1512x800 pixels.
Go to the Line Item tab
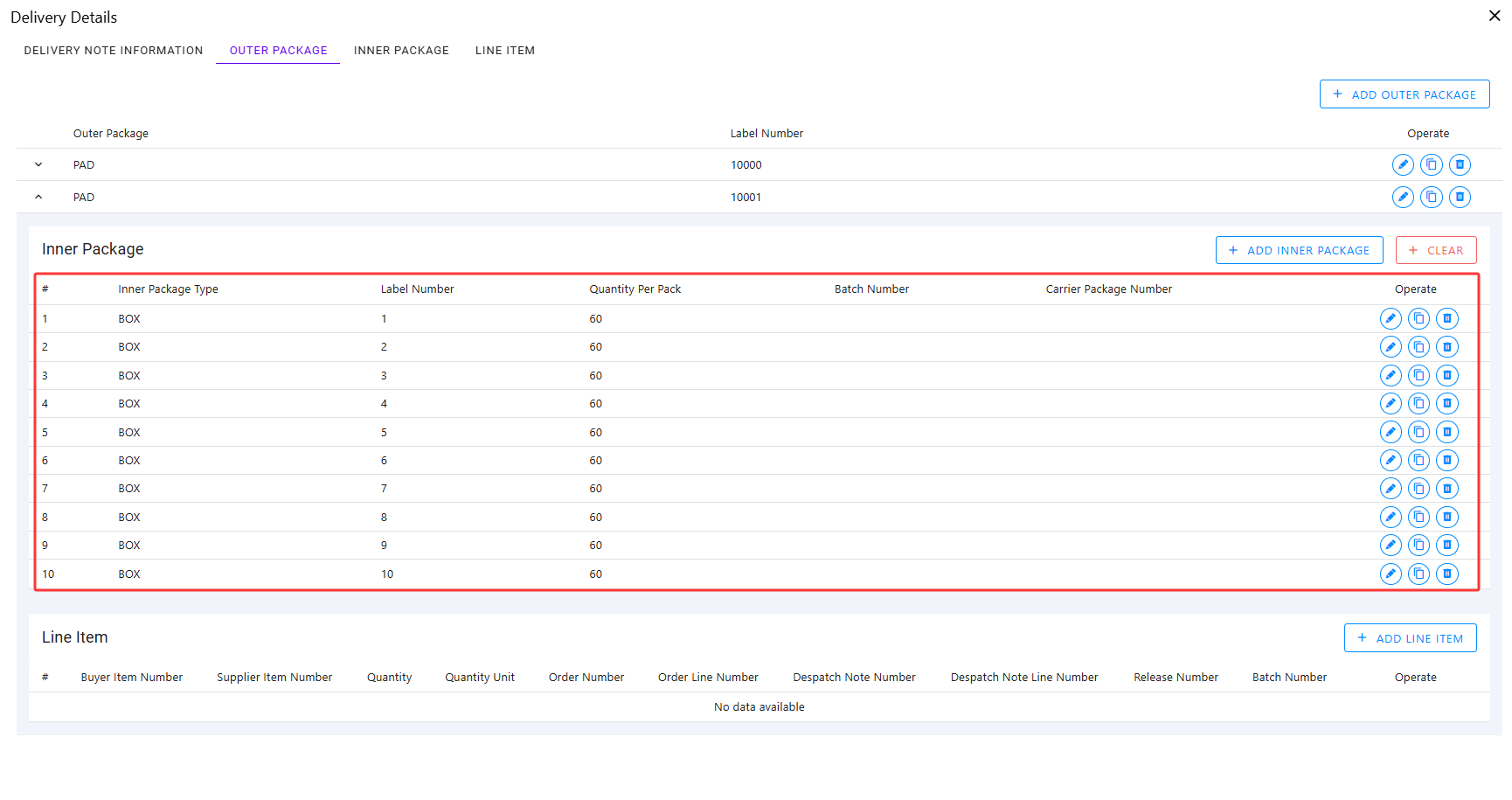point(505,51)
